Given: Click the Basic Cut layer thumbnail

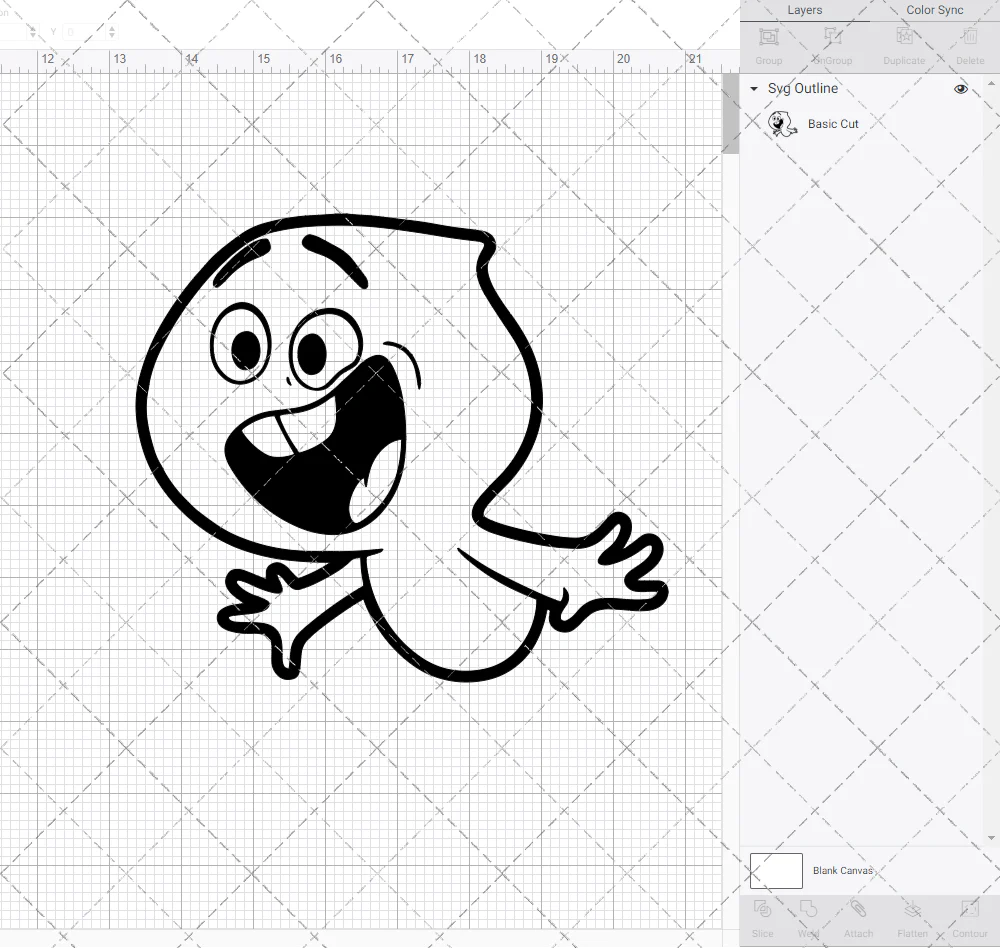Looking at the screenshot, I should pos(782,124).
